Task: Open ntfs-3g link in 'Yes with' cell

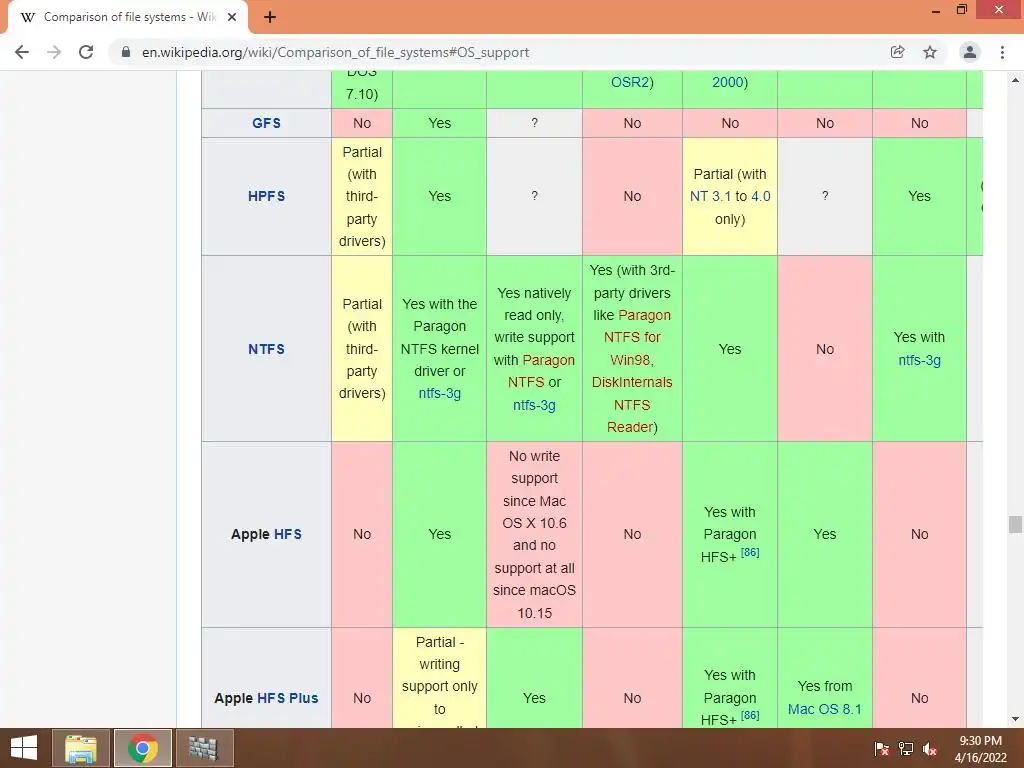Action: click(920, 360)
